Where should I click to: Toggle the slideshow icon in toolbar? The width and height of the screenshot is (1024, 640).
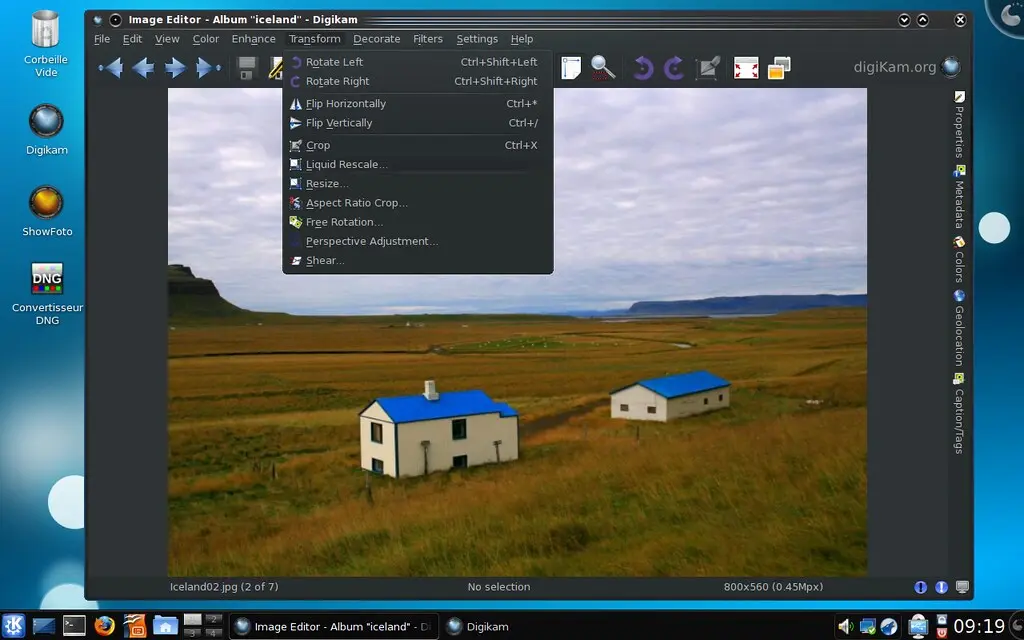tap(779, 68)
